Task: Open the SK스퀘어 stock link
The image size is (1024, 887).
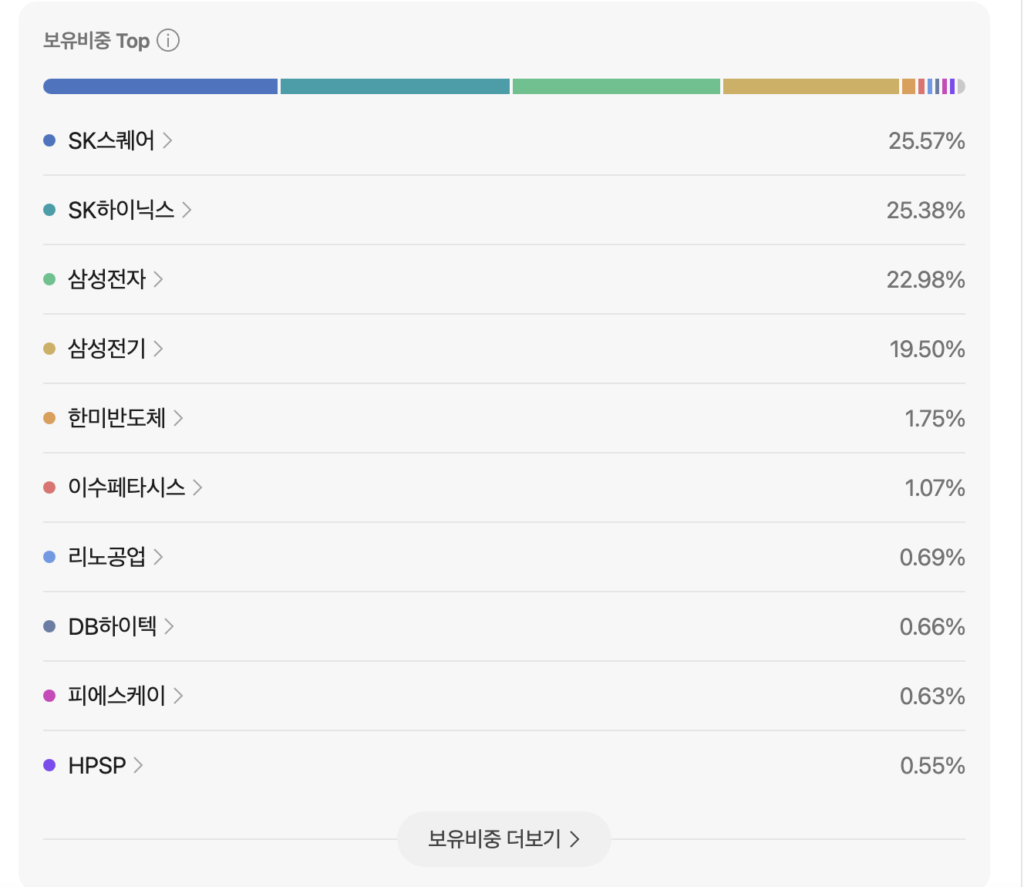Action: 112,140
